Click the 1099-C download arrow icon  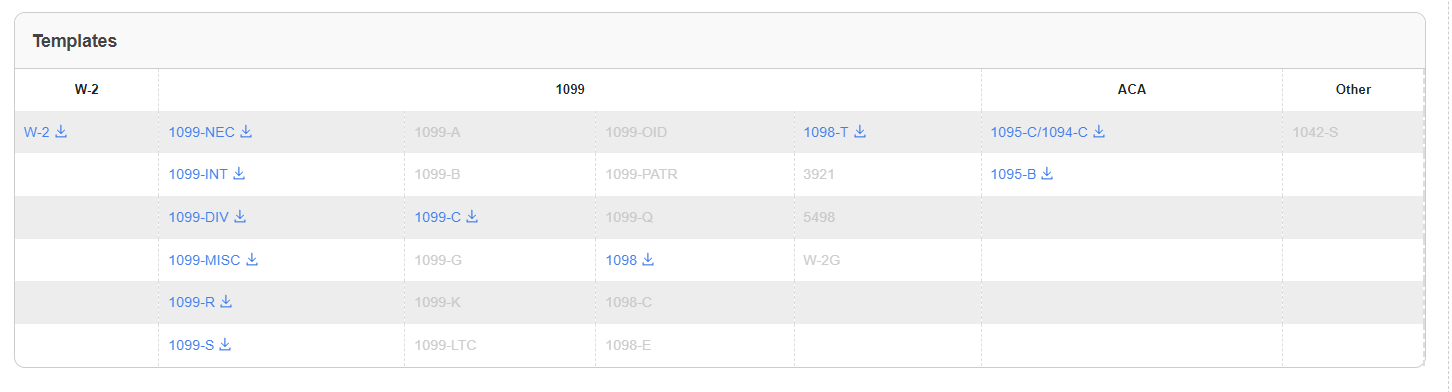472,216
